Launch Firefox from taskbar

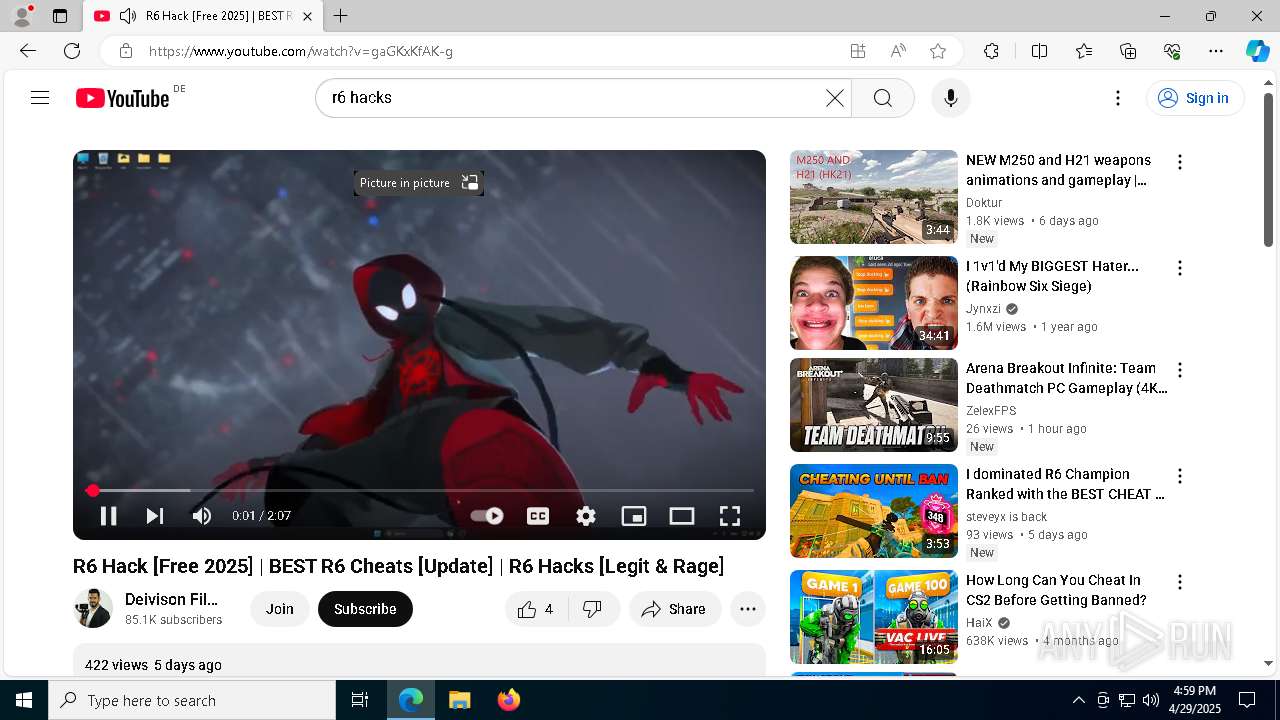pyautogui.click(x=509, y=700)
